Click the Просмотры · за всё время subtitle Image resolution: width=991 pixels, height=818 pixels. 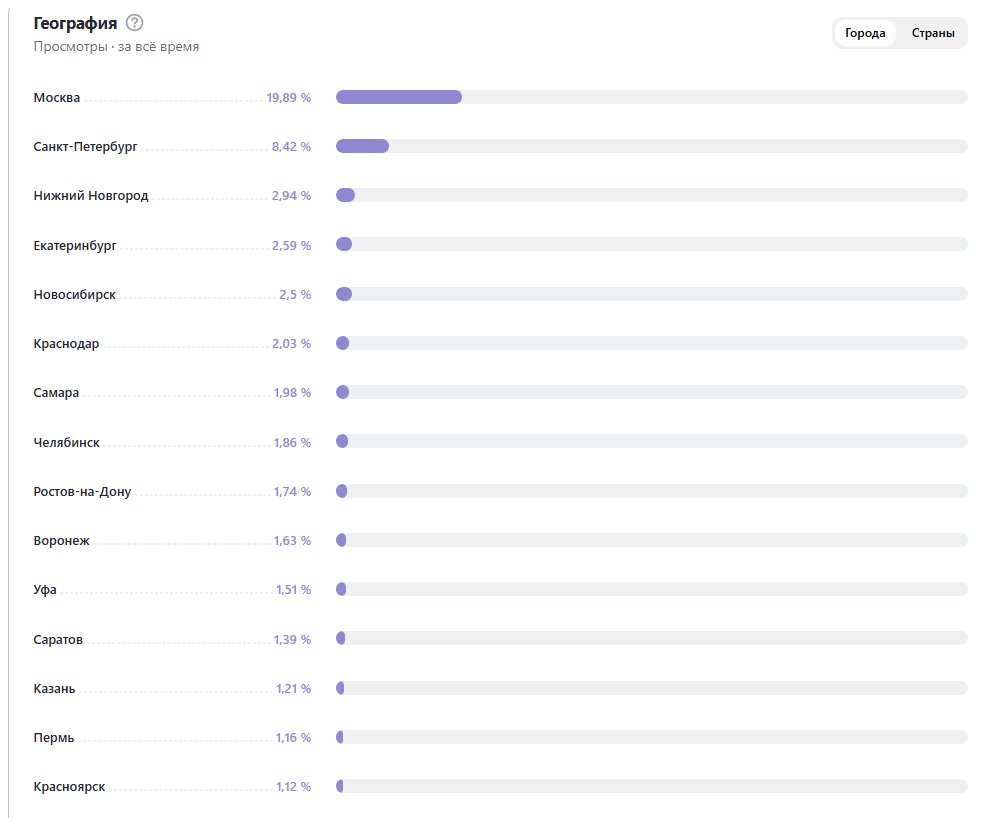pos(116,46)
